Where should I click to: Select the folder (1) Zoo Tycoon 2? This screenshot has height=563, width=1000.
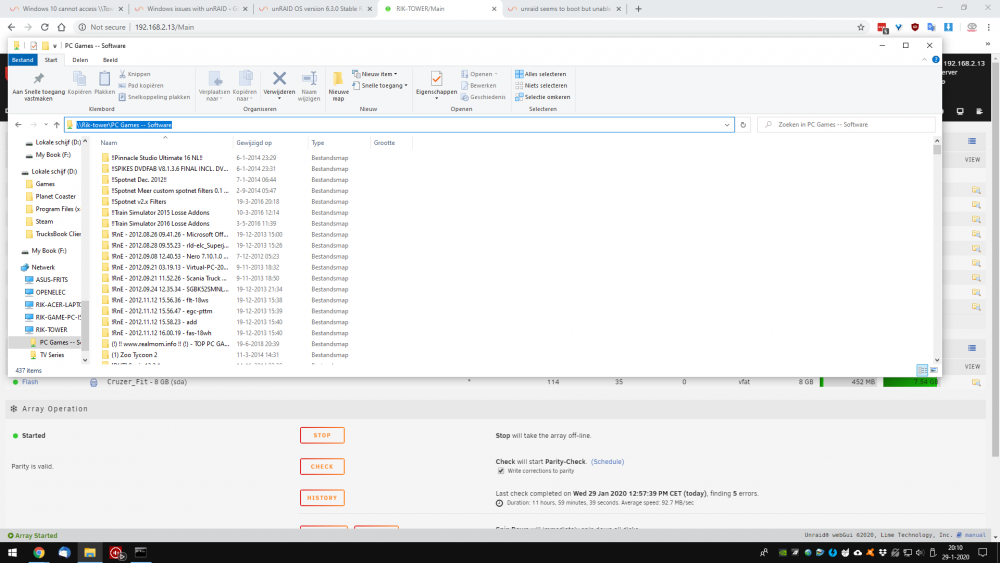134,355
